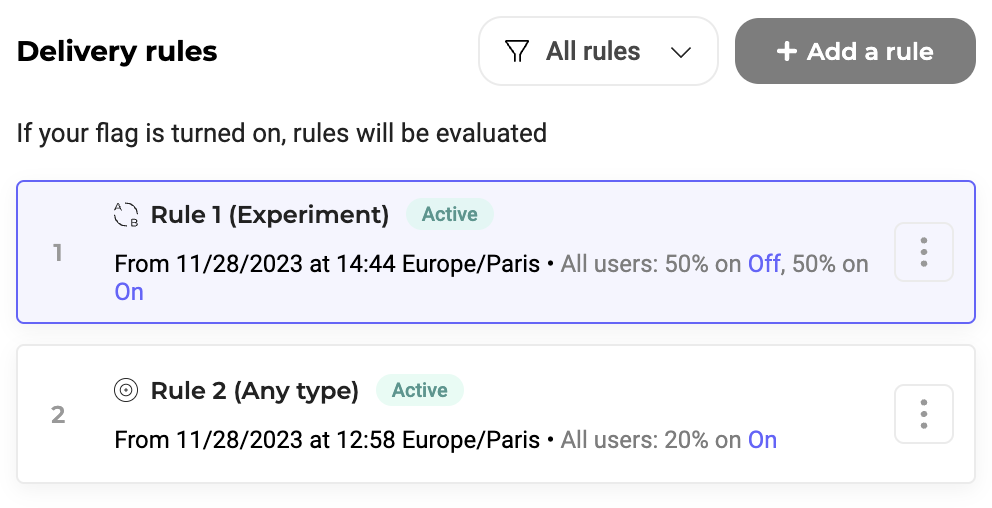The width and height of the screenshot is (992, 508).
Task: Click the order number 2 of second rule
Action: (x=58, y=414)
